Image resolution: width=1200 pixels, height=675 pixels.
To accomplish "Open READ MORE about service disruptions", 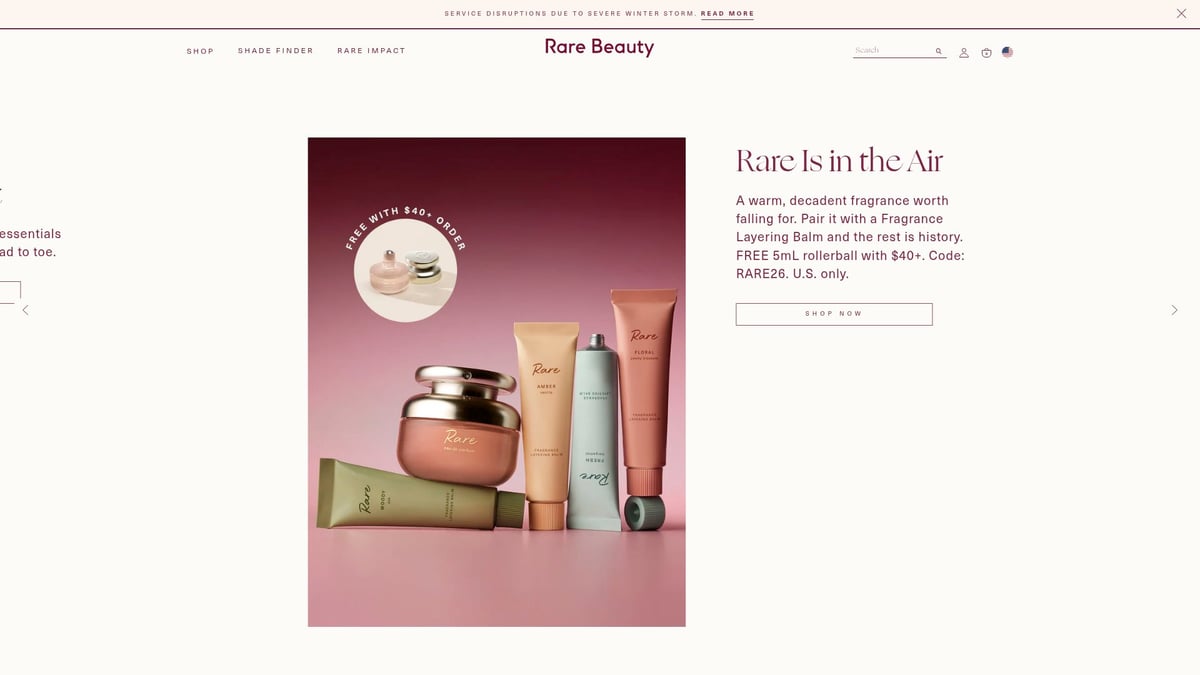I will click(726, 13).
